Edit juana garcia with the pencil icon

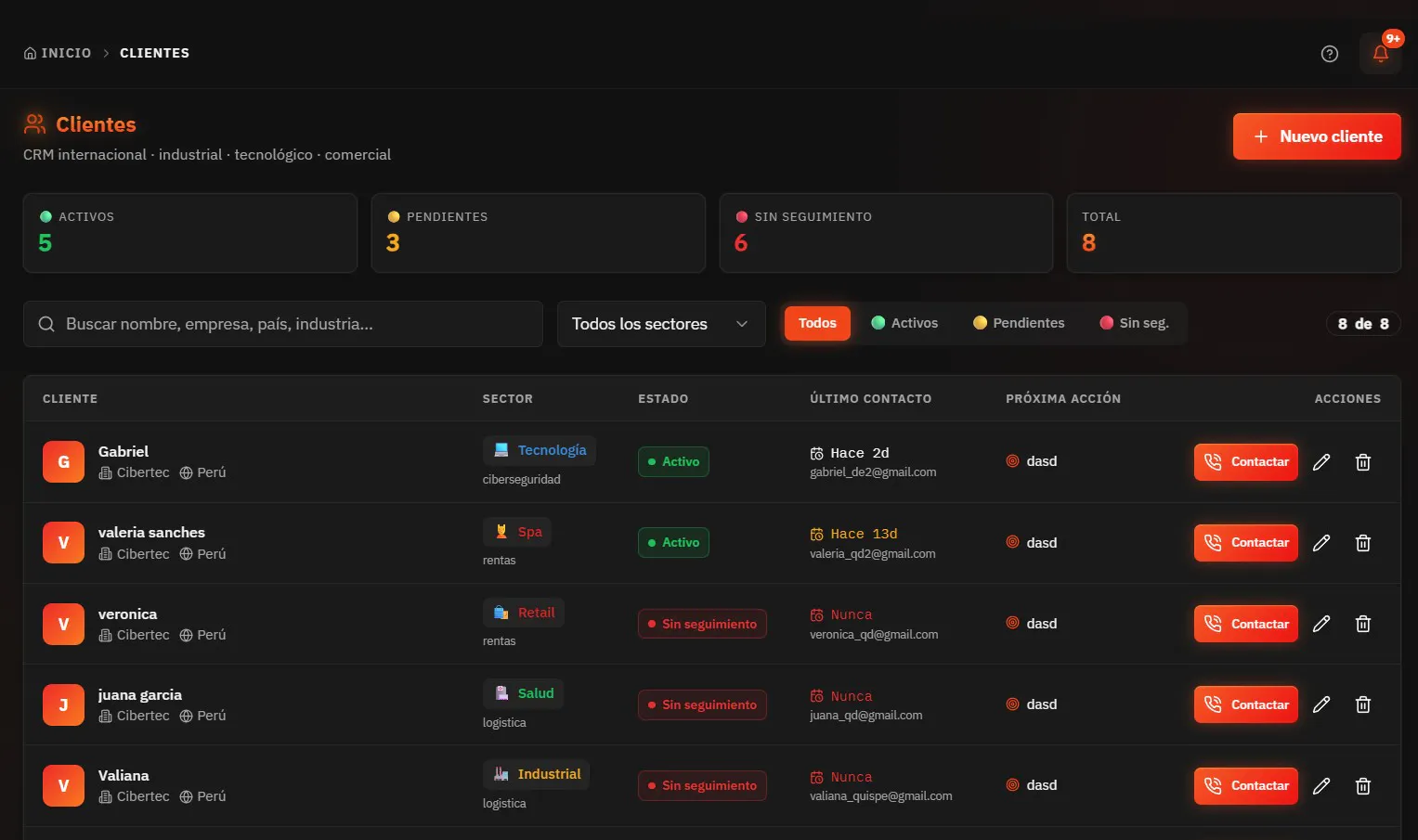1321,704
